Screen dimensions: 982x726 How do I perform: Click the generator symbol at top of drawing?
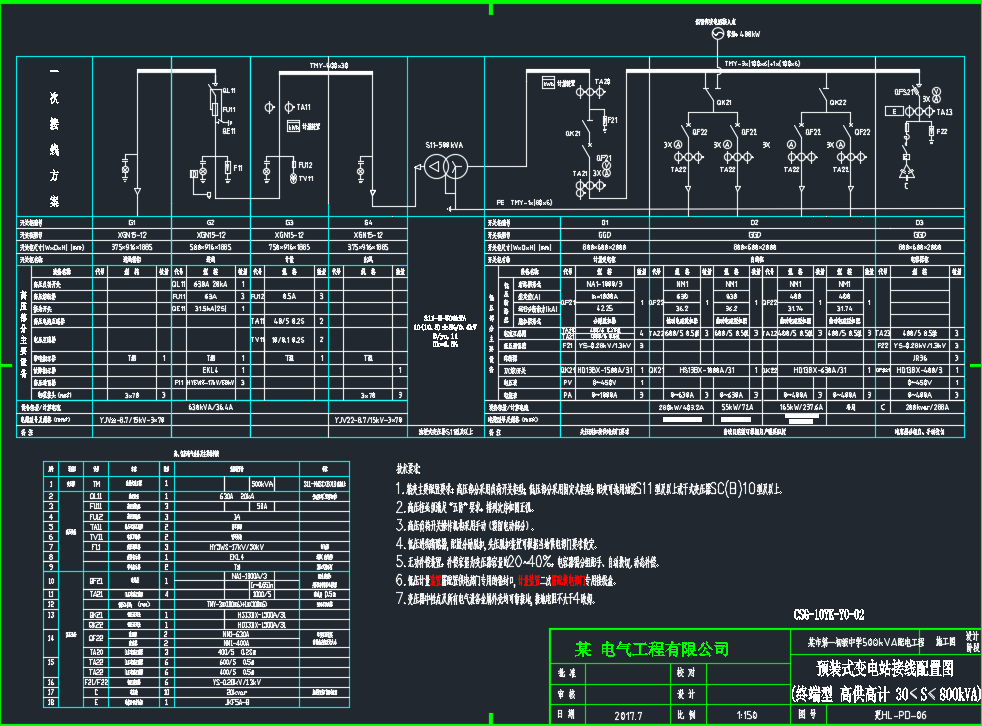(718, 34)
